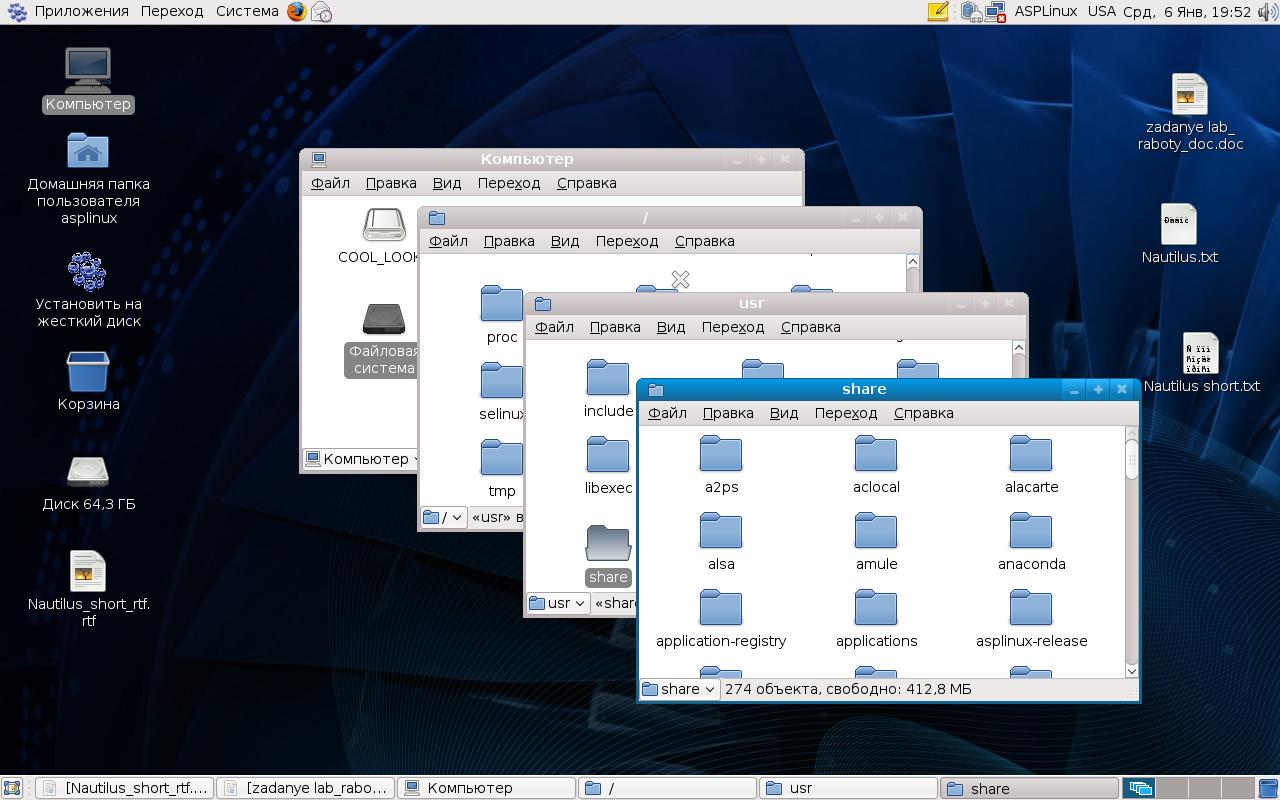Image resolution: width=1280 pixels, height=800 pixels.
Task: Click the share window scroll-down arrow
Action: tap(1132, 671)
